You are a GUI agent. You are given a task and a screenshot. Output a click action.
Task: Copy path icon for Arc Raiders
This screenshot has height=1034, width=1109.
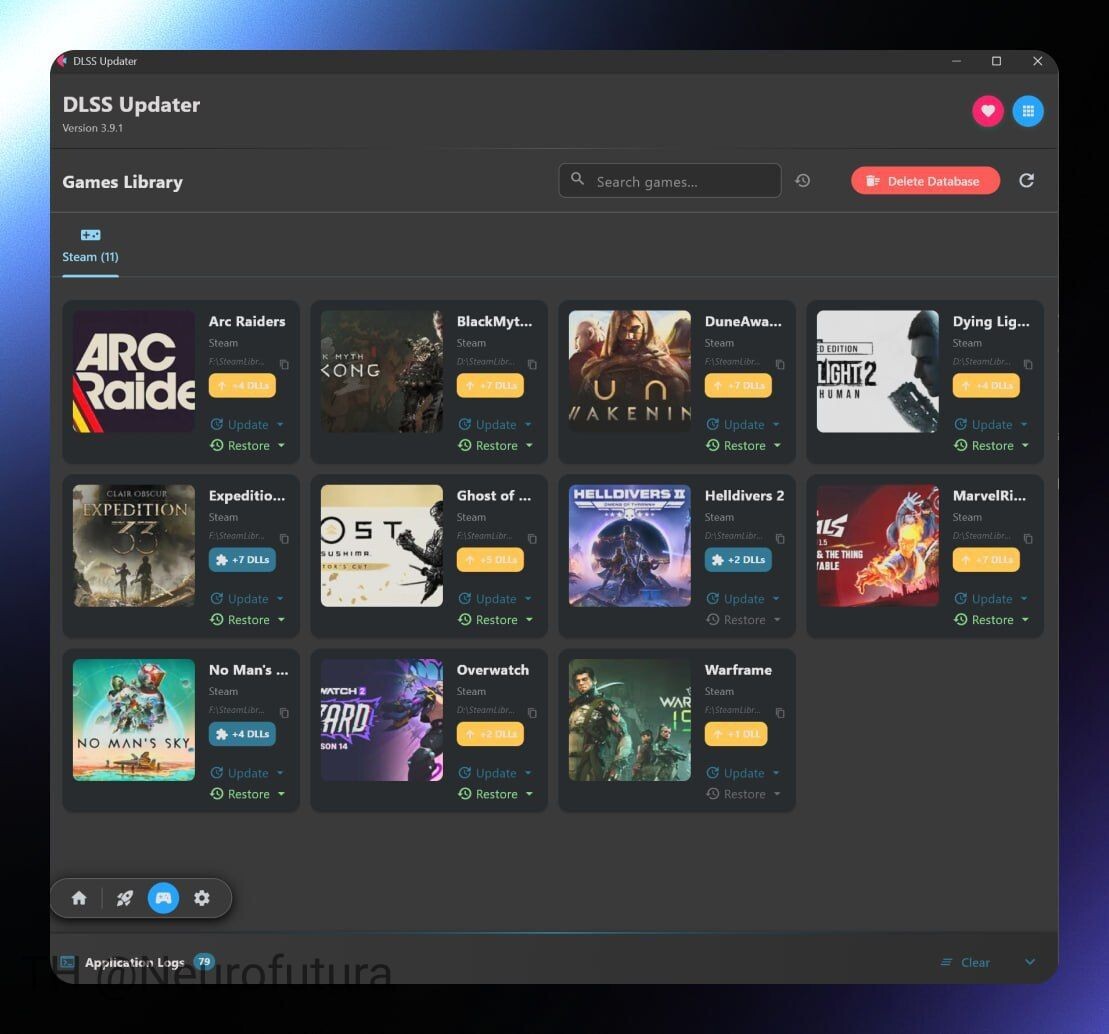[x=284, y=364]
